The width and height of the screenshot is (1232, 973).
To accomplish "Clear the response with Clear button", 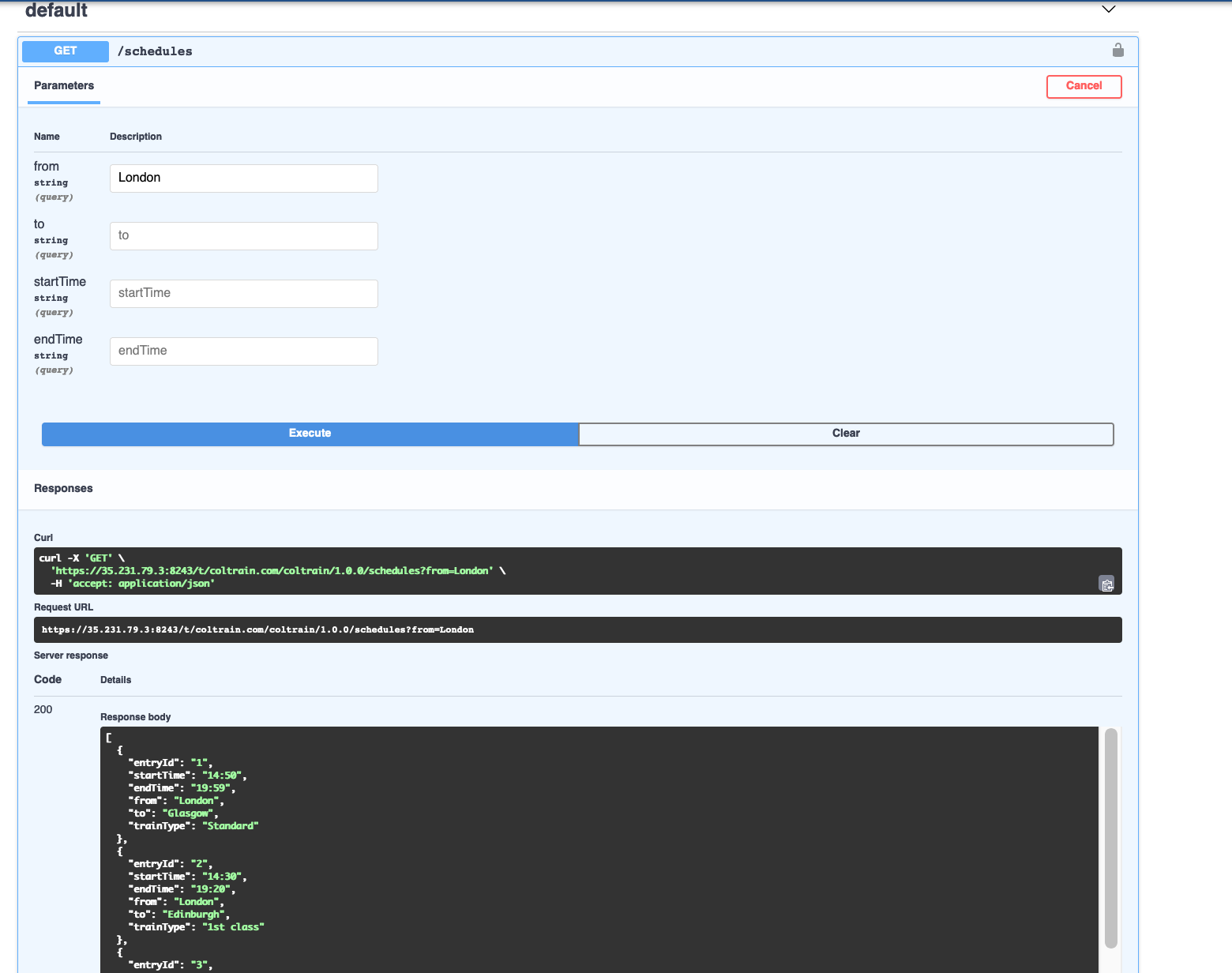I will (846, 434).
